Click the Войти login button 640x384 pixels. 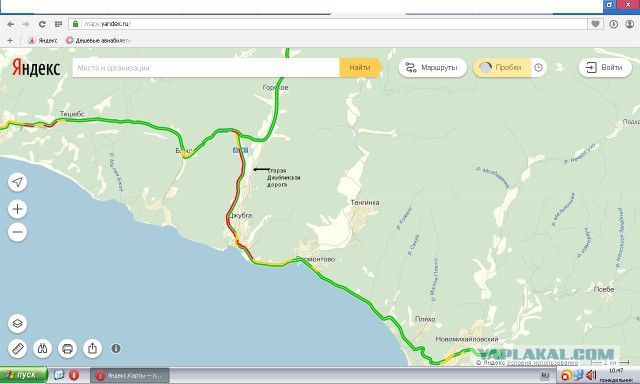pos(605,67)
